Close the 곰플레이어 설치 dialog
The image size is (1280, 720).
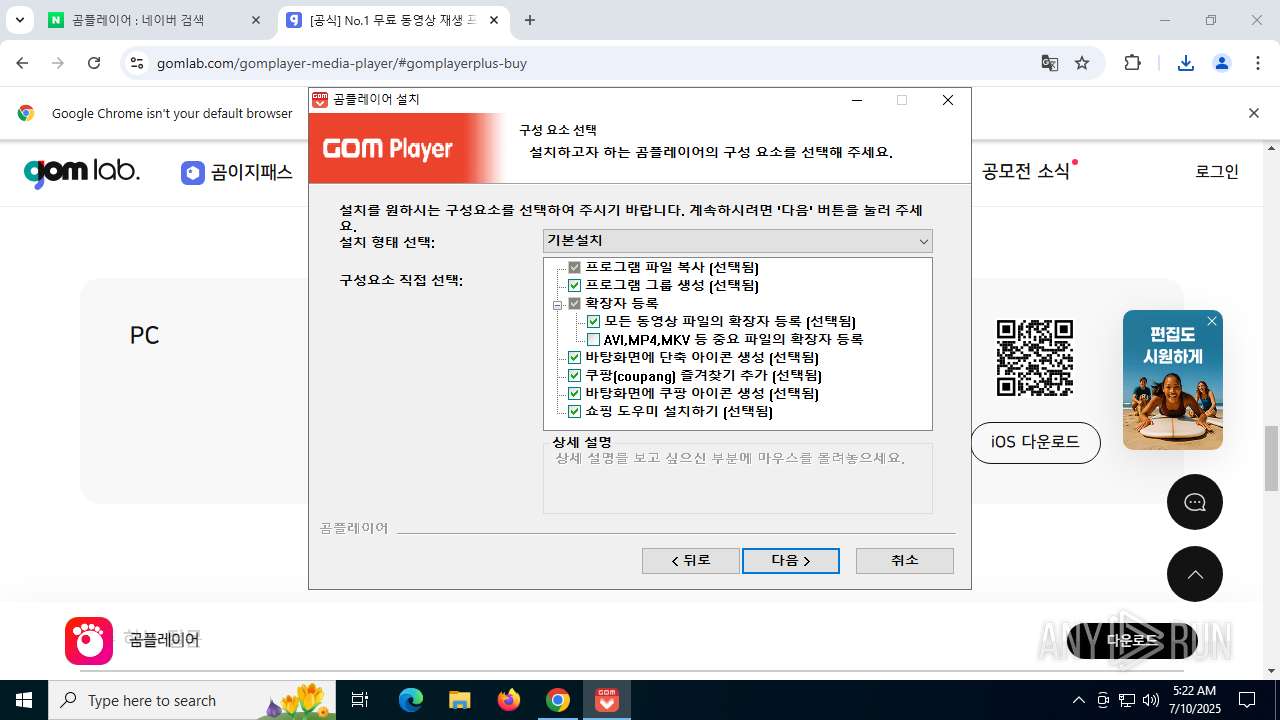point(948,100)
